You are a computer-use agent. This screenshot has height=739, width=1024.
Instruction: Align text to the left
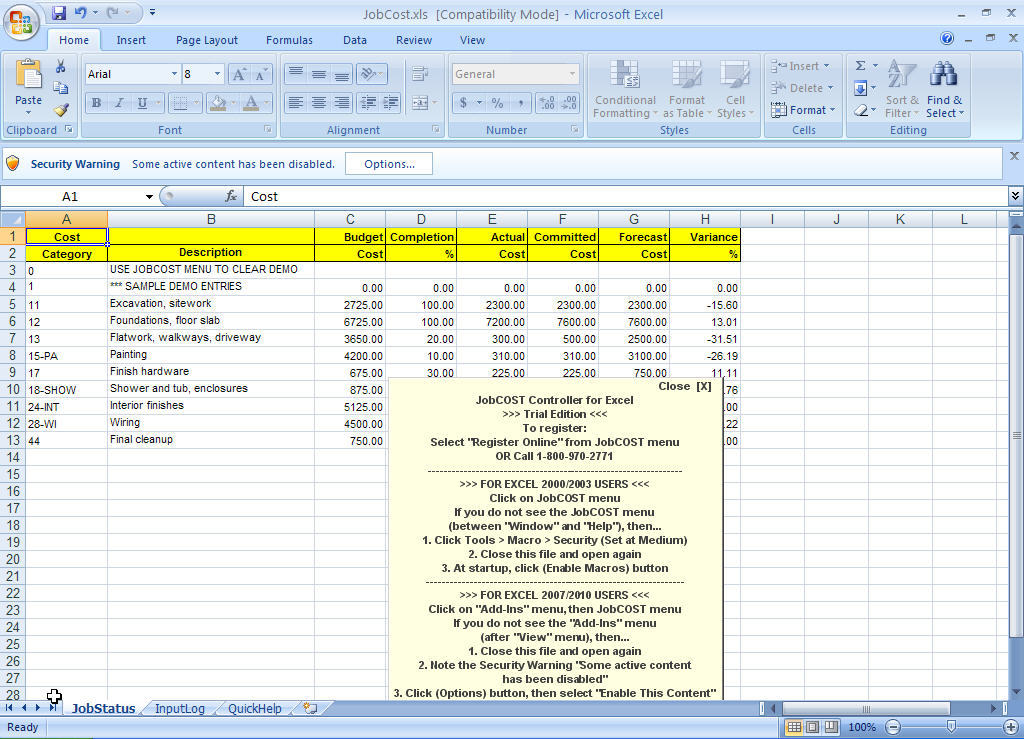click(x=296, y=103)
